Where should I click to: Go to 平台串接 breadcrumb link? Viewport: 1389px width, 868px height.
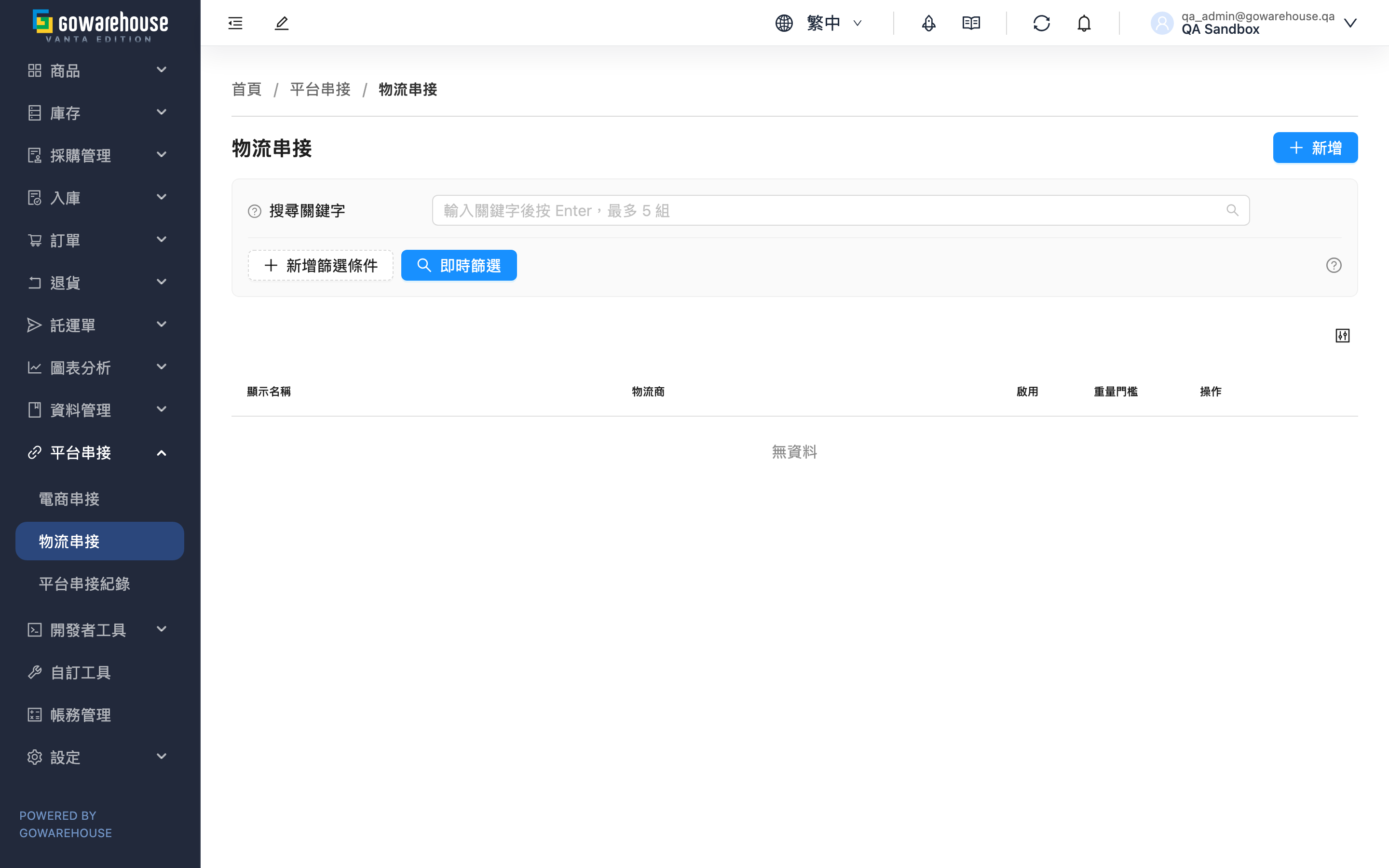[320, 89]
